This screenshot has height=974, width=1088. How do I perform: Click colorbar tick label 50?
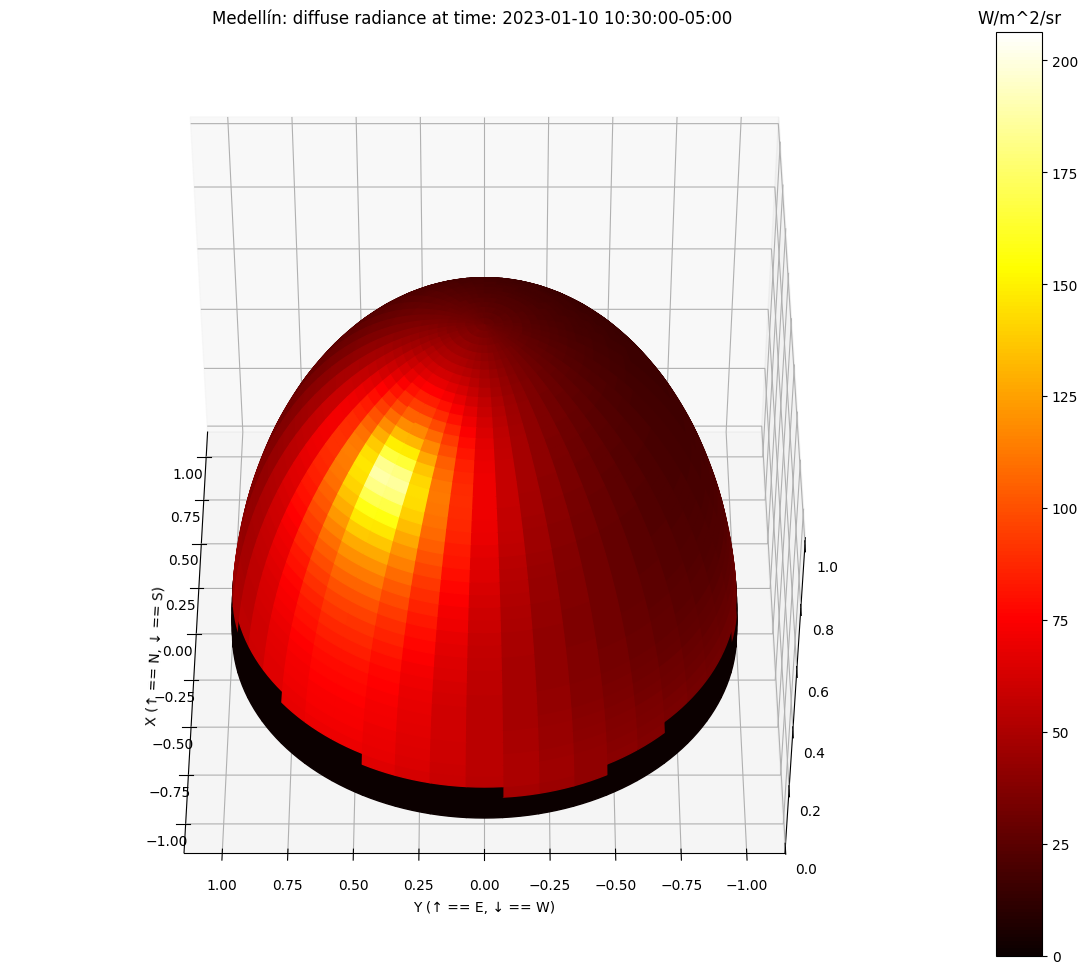[x=1060, y=733]
